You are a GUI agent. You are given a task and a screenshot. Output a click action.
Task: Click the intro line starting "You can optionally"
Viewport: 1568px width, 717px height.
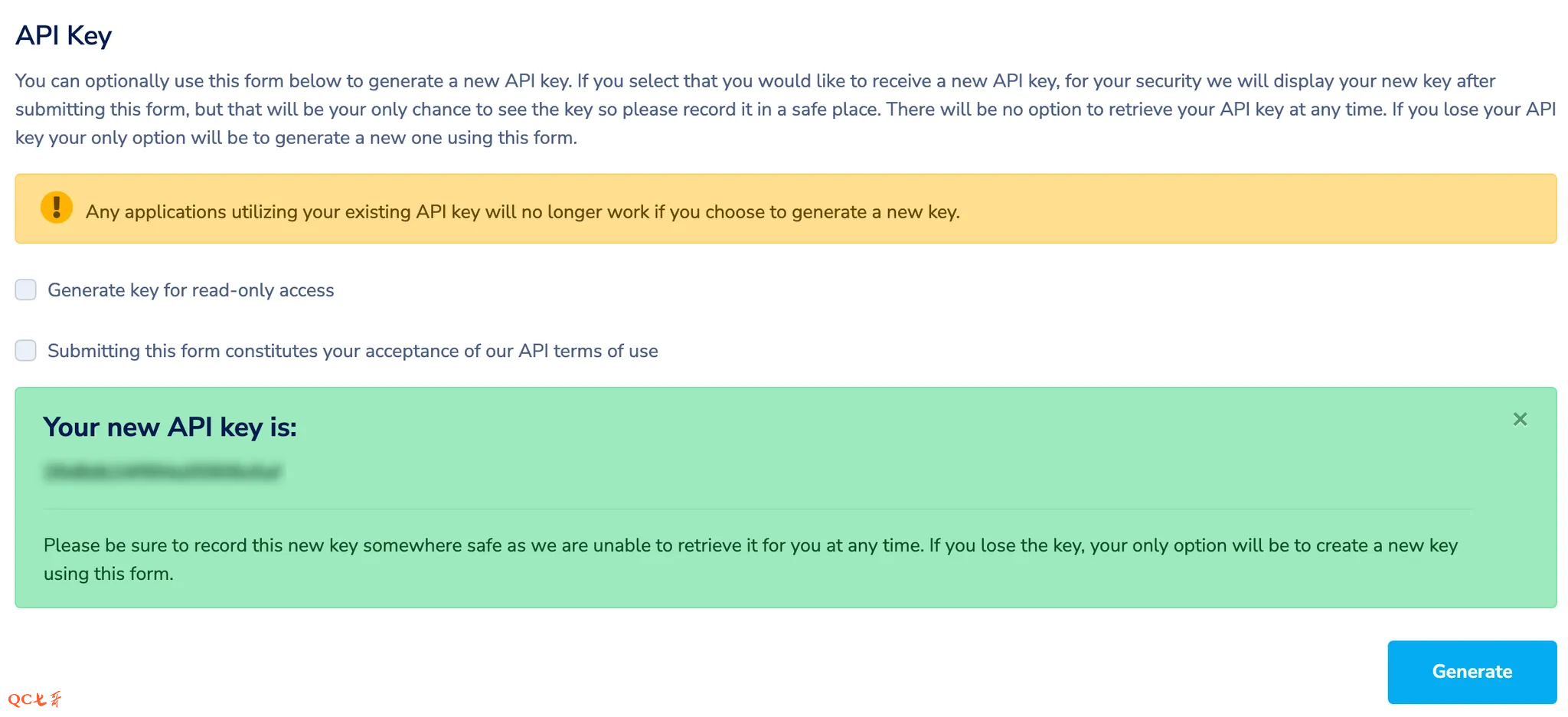[755, 81]
